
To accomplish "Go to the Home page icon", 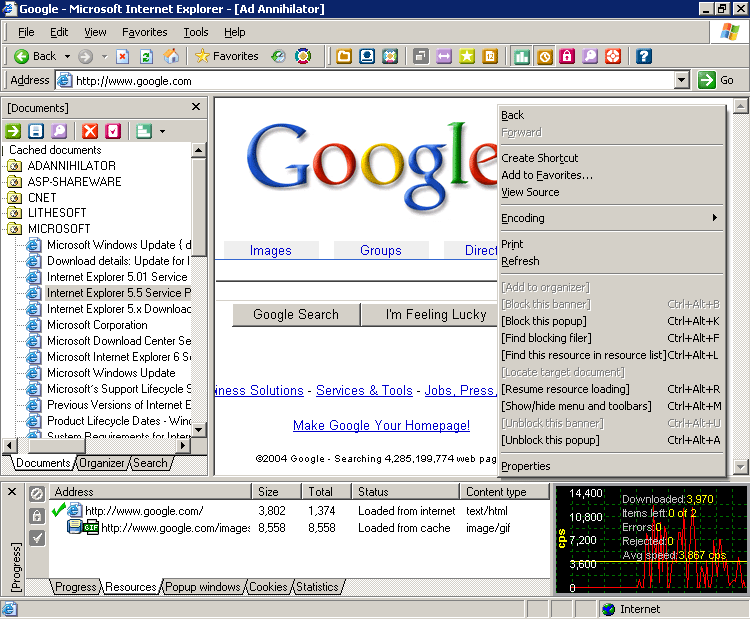I will (171, 56).
